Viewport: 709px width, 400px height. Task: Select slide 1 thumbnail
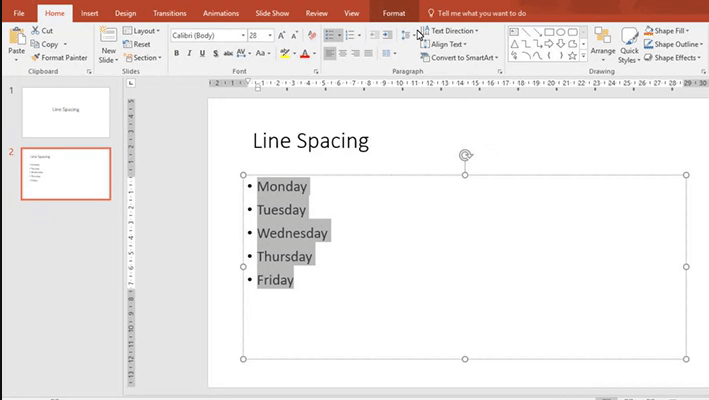[x=66, y=111]
